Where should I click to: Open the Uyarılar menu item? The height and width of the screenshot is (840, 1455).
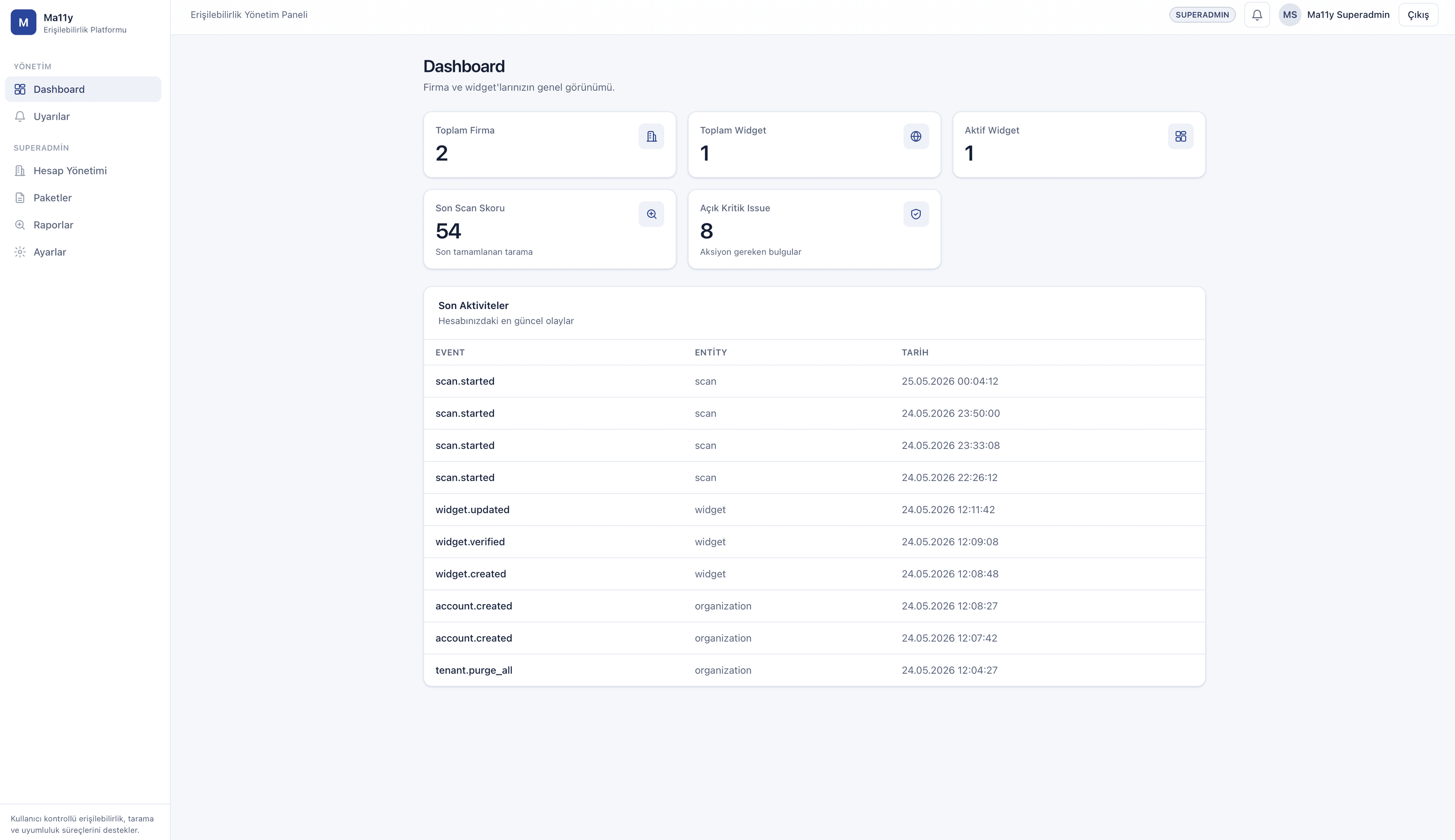point(83,117)
